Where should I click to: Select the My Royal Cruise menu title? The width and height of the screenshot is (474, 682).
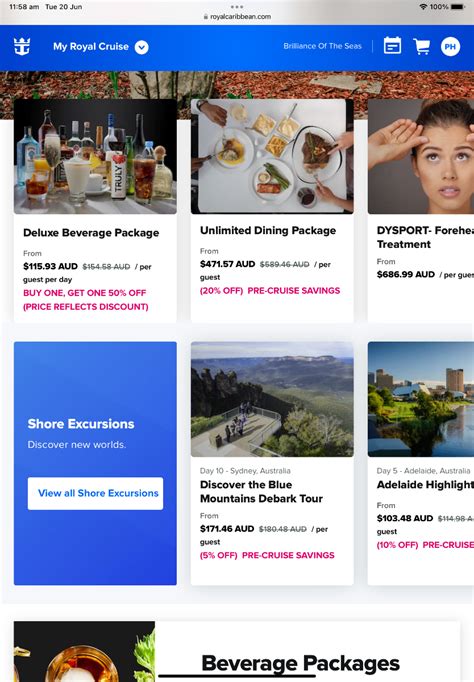(x=91, y=47)
